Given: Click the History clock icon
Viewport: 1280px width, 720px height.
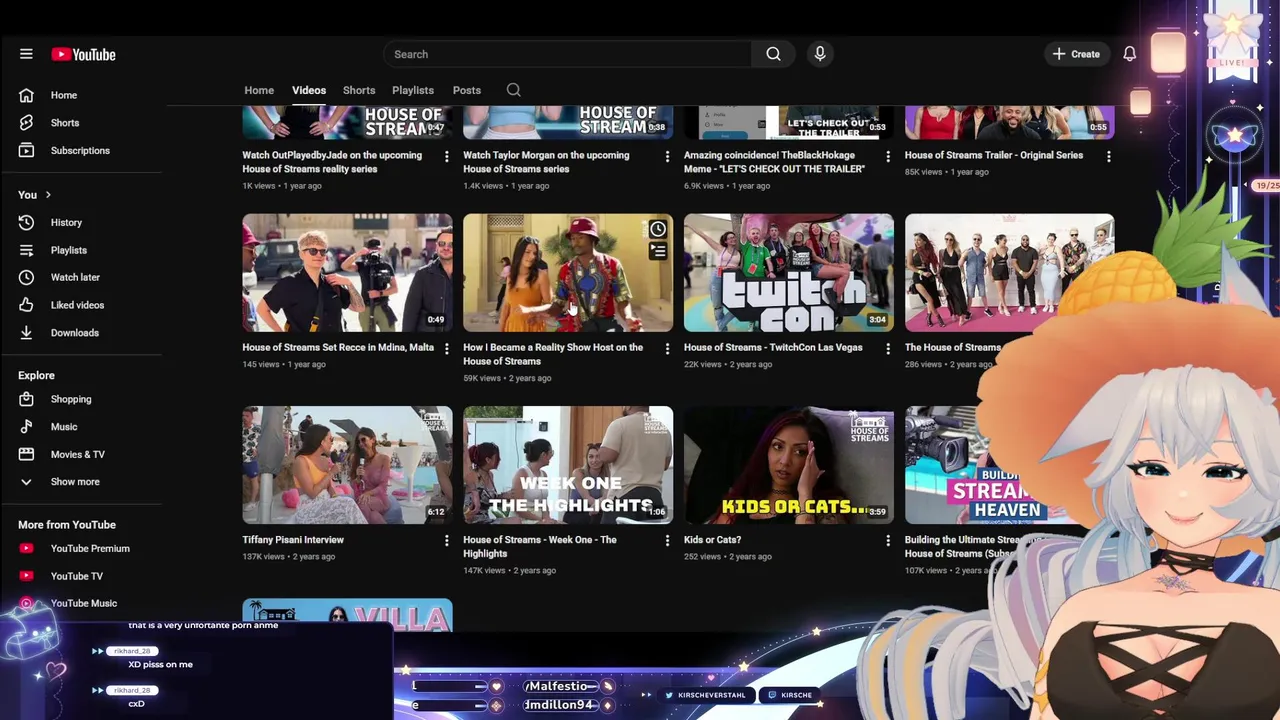Looking at the screenshot, I should point(26,222).
